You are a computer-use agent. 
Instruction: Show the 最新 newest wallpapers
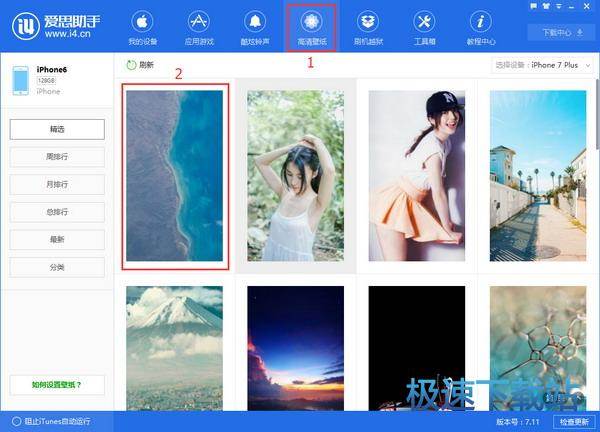click(57, 240)
